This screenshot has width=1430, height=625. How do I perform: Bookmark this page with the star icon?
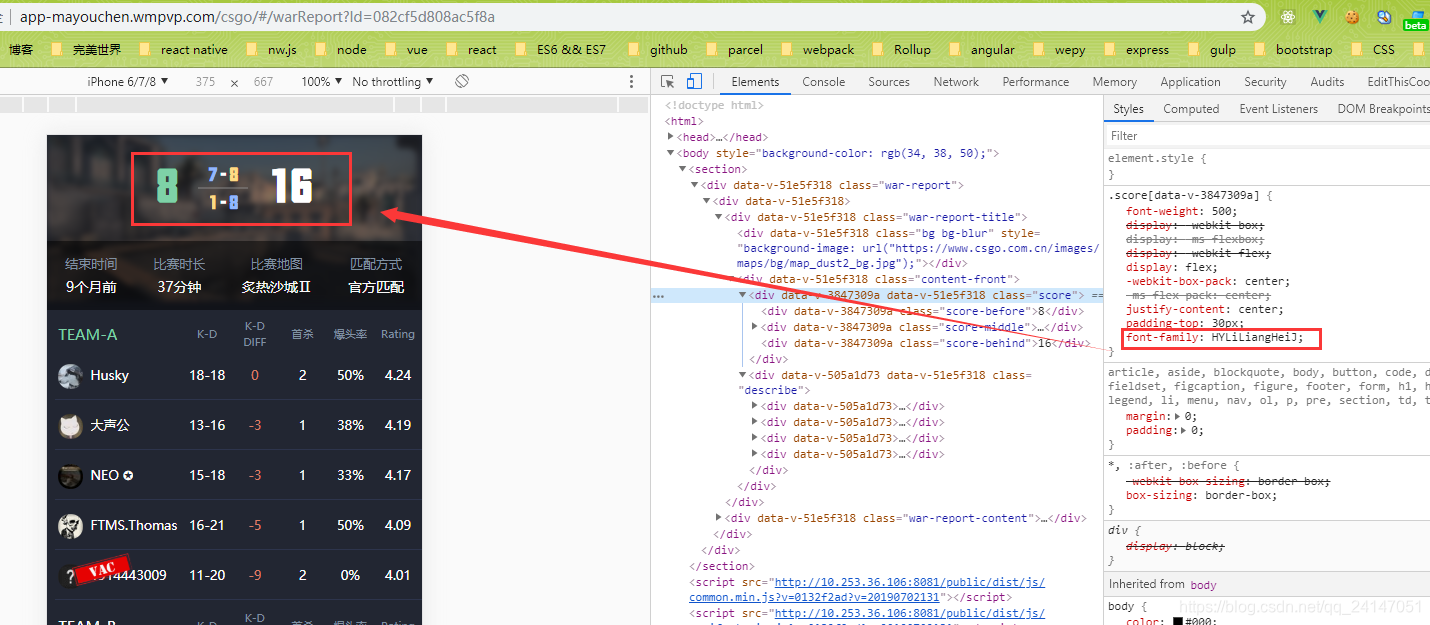coord(1248,17)
